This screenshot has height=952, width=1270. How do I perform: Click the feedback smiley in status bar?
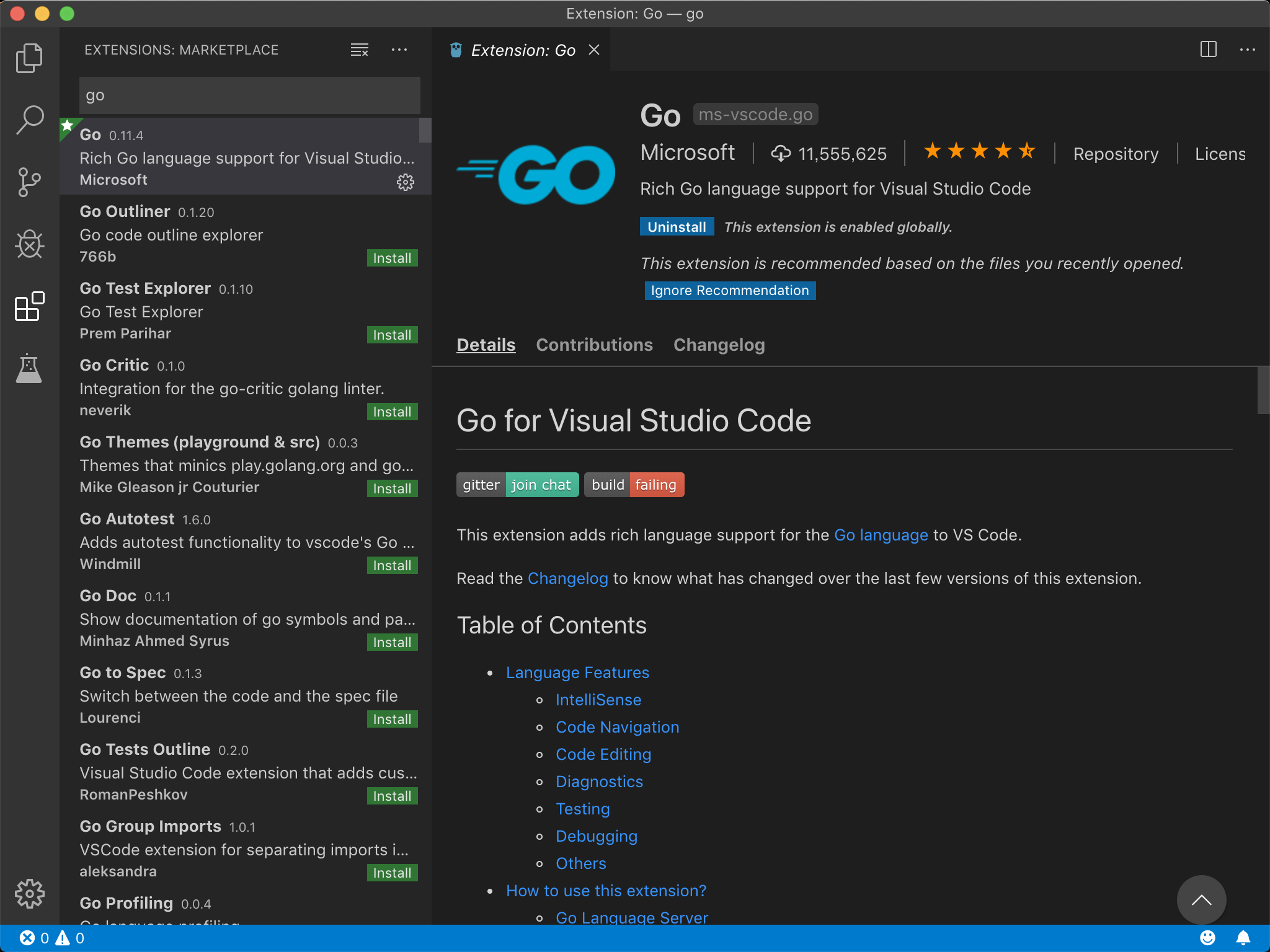pyautogui.click(x=1207, y=938)
